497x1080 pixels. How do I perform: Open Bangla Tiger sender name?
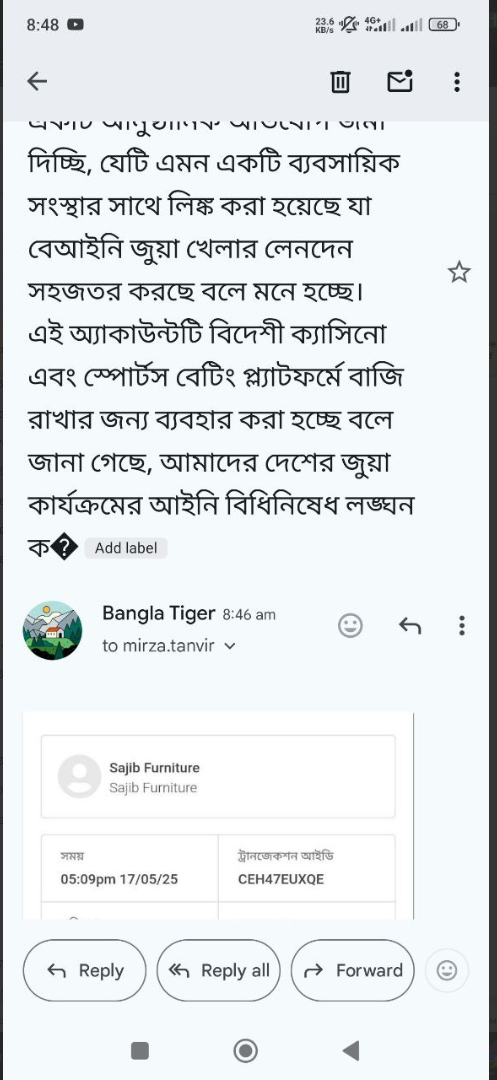[159, 613]
